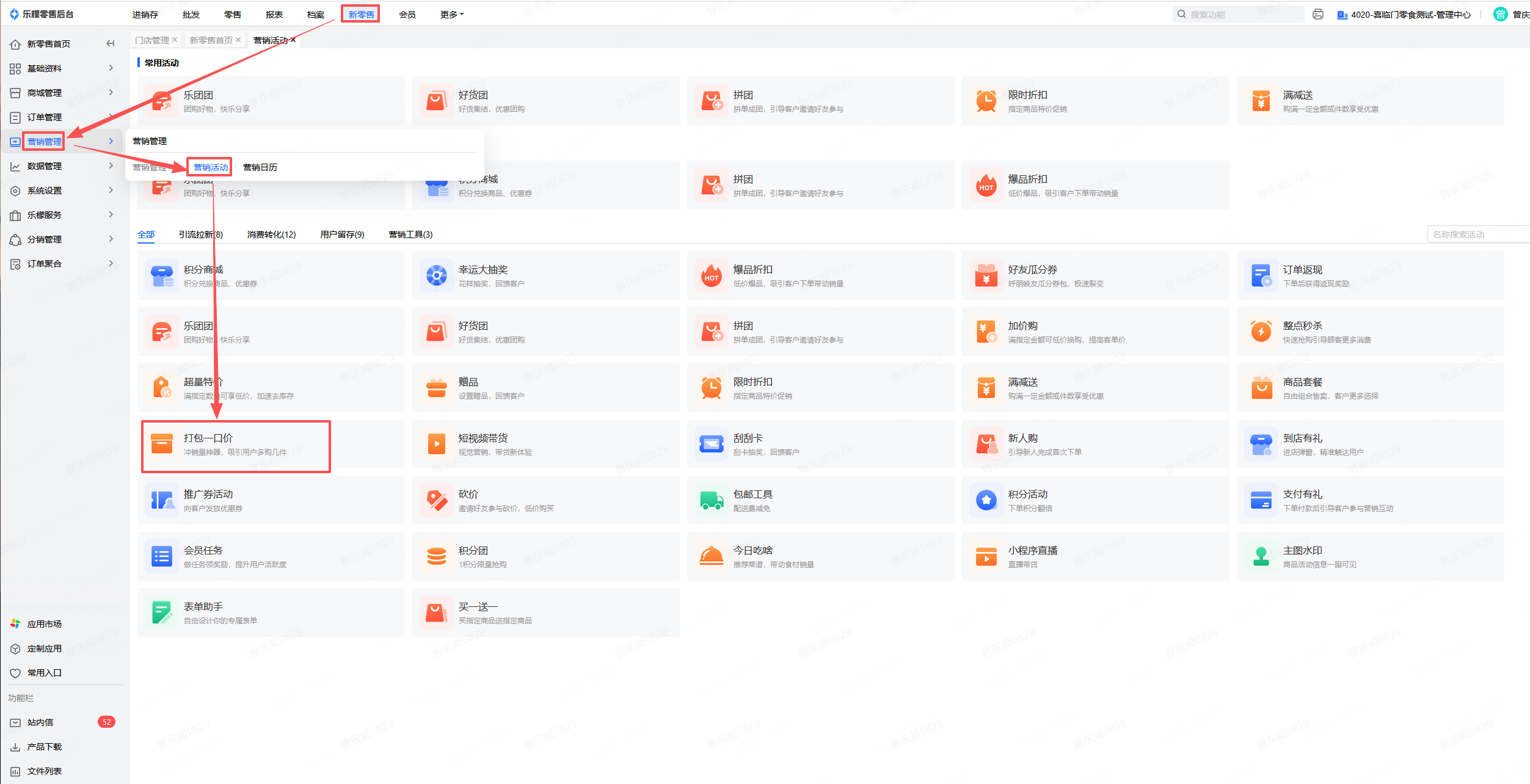This screenshot has height=784, width=1530.
Task: Select the 营销工具(3) filter tab
Action: pos(410,234)
